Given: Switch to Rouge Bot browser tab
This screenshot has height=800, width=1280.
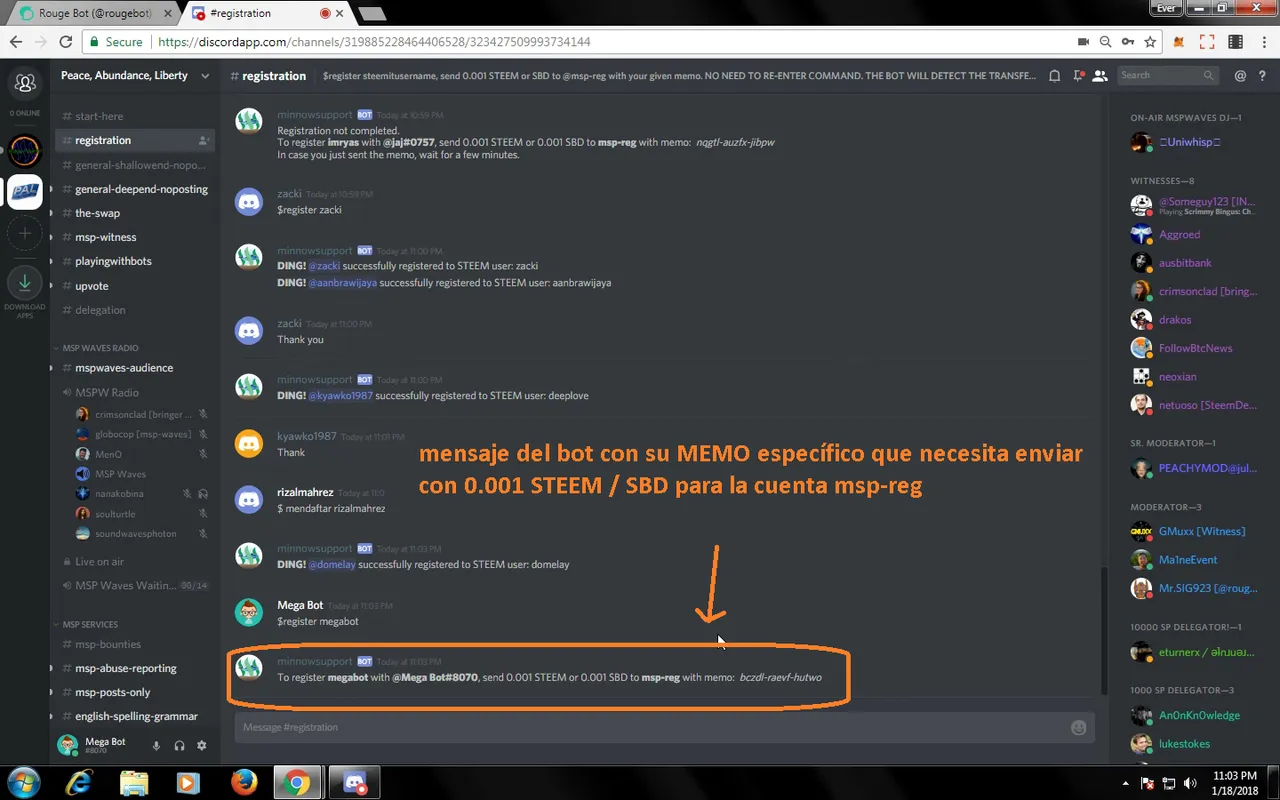Looking at the screenshot, I should [95, 13].
